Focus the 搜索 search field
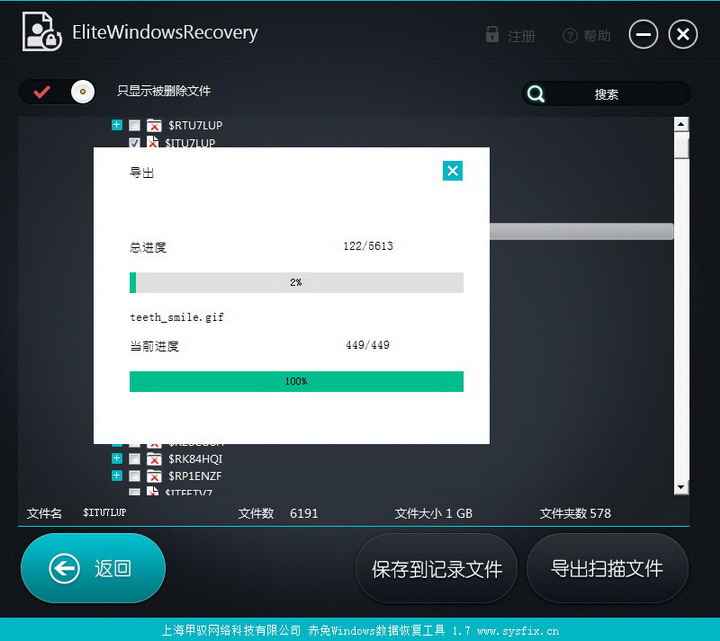The image size is (720, 641). (x=606, y=94)
